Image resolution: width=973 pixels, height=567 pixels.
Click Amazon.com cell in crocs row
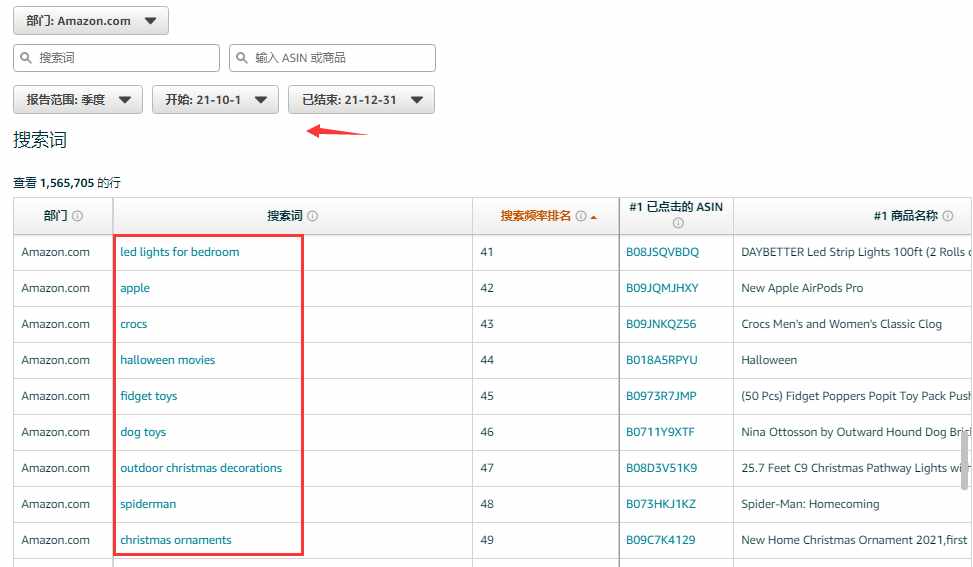55,324
